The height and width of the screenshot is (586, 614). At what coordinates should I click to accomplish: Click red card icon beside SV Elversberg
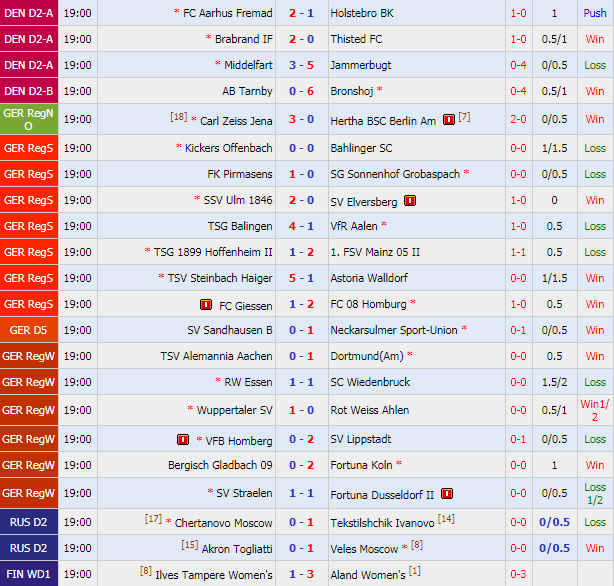click(x=410, y=201)
